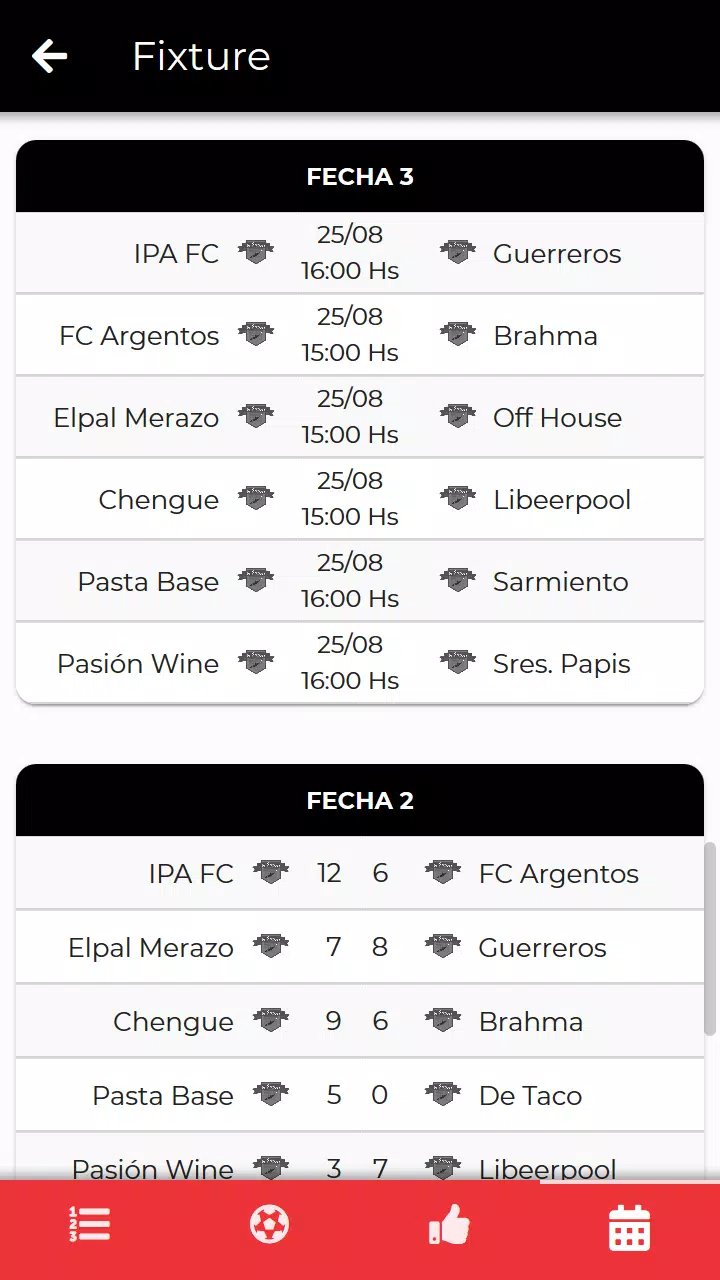This screenshot has height=1280, width=720.
Task: Select the De Taco team name
Action: tap(530, 1096)
